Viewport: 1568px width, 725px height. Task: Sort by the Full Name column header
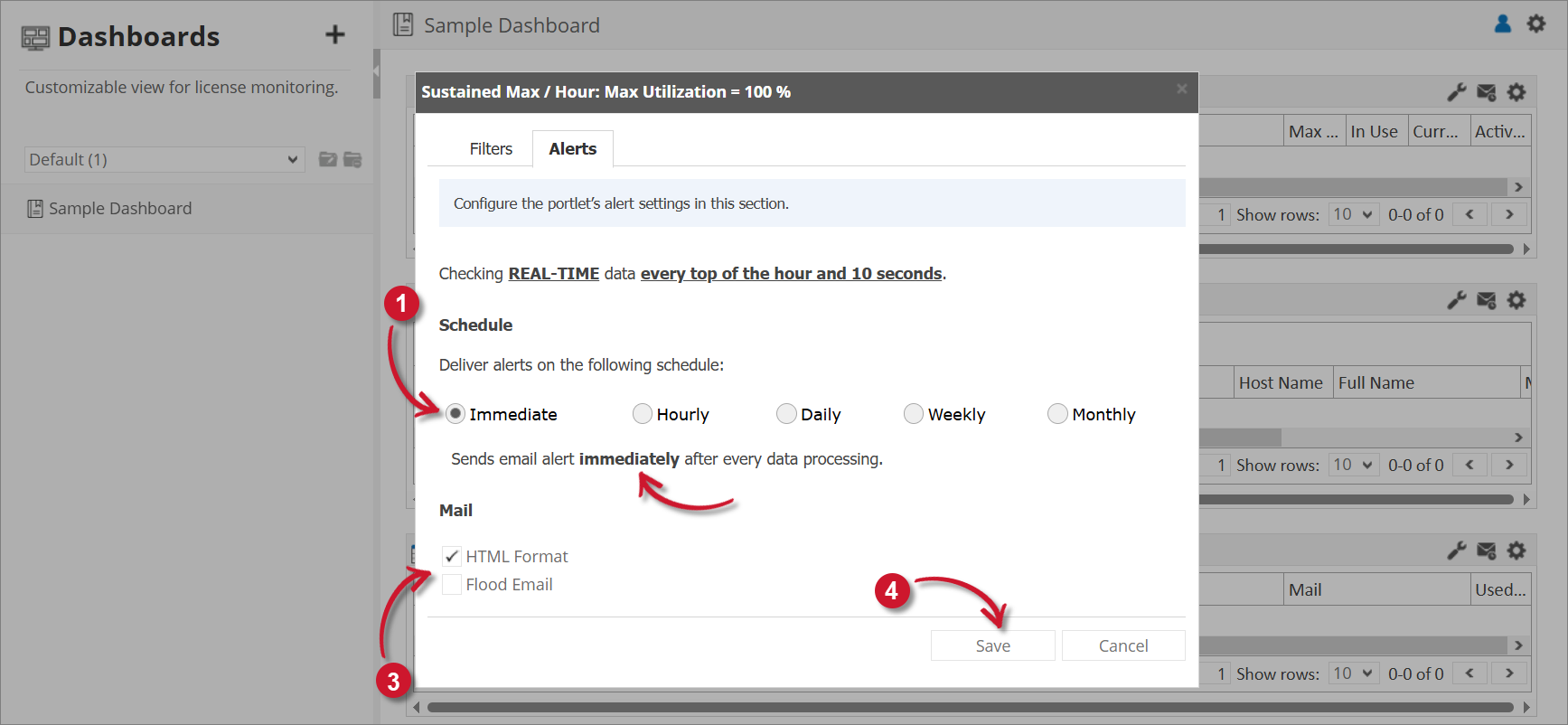[x=1426, y=382]
